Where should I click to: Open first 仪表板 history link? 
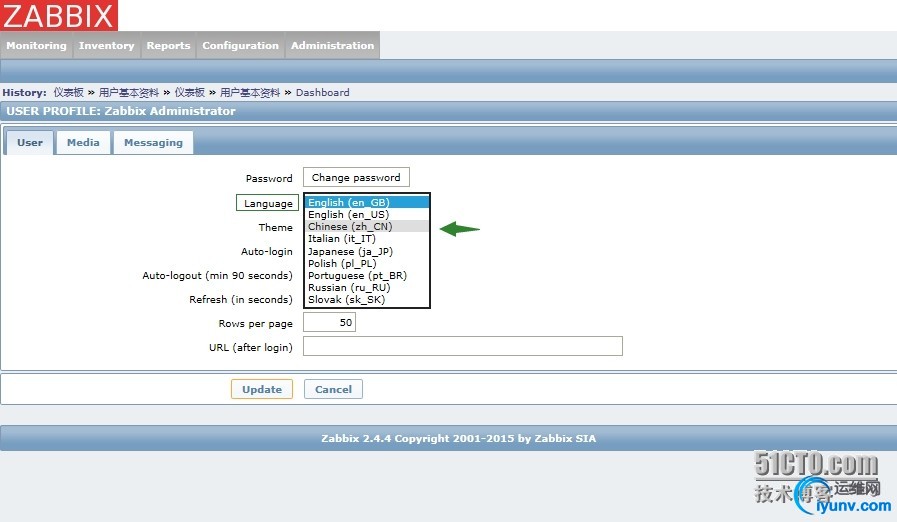point(69,92)
